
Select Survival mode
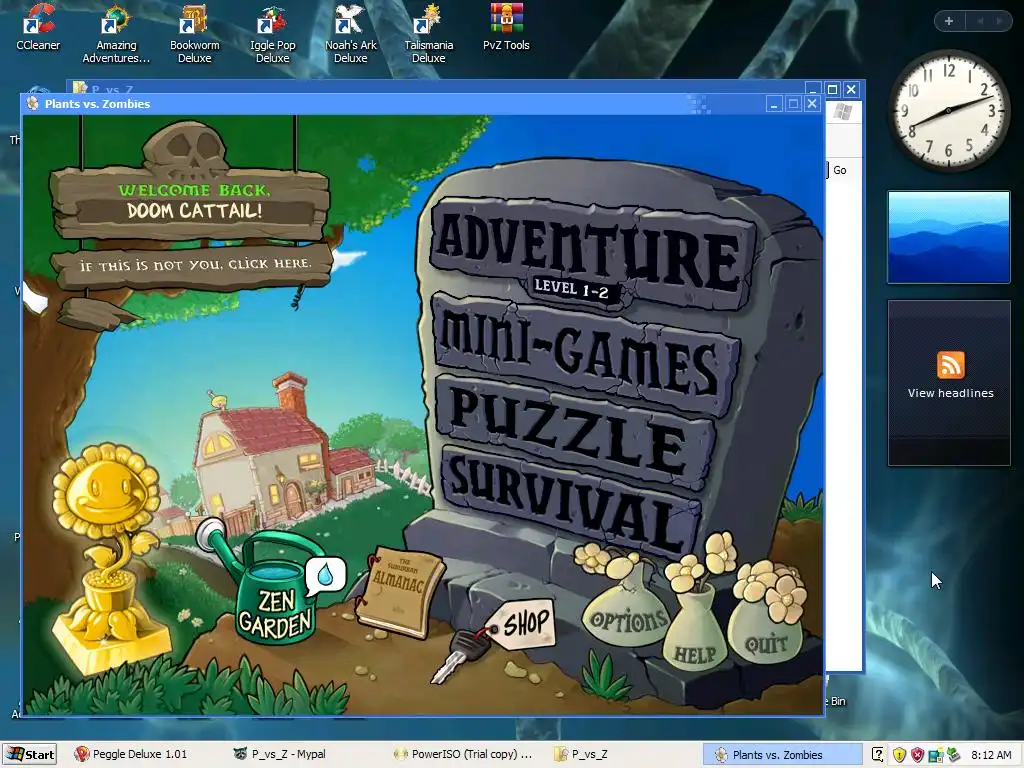coord(569,503)
